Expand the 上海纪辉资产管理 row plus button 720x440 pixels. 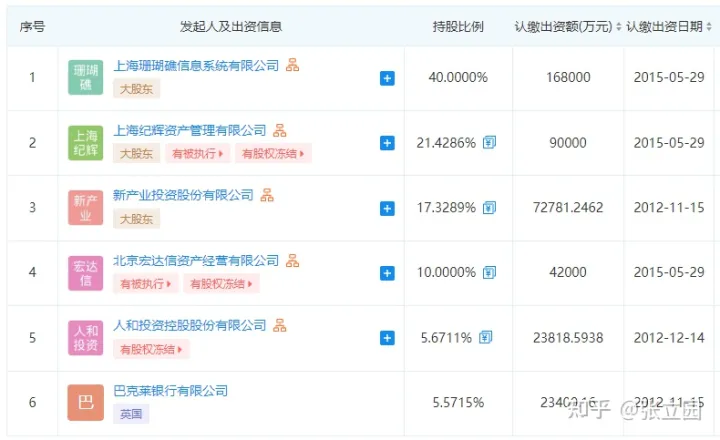coord(387,143)
